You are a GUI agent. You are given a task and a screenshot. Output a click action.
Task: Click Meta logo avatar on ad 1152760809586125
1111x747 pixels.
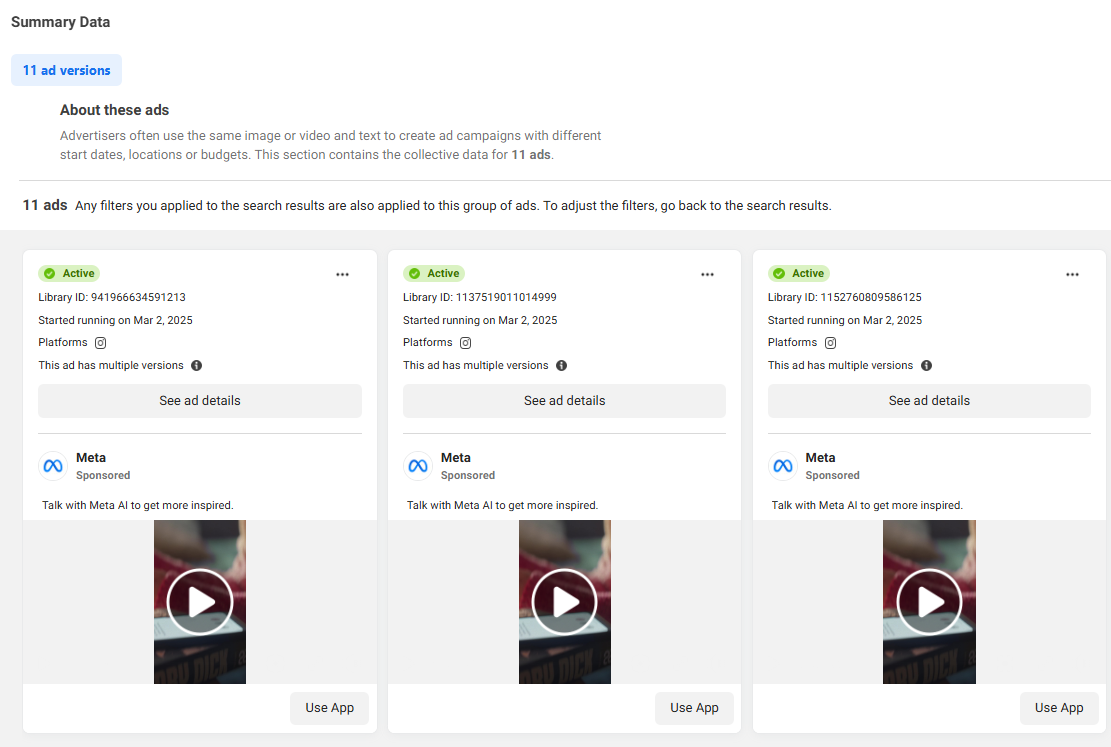click(x=783, y=466)
